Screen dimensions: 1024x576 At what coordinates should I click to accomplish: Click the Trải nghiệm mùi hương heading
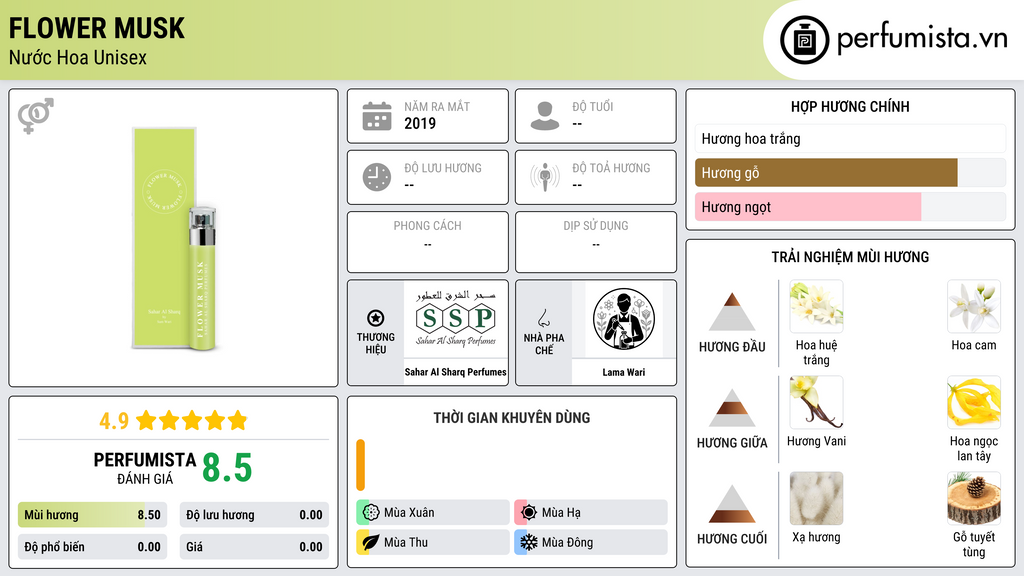pos(850,257)
